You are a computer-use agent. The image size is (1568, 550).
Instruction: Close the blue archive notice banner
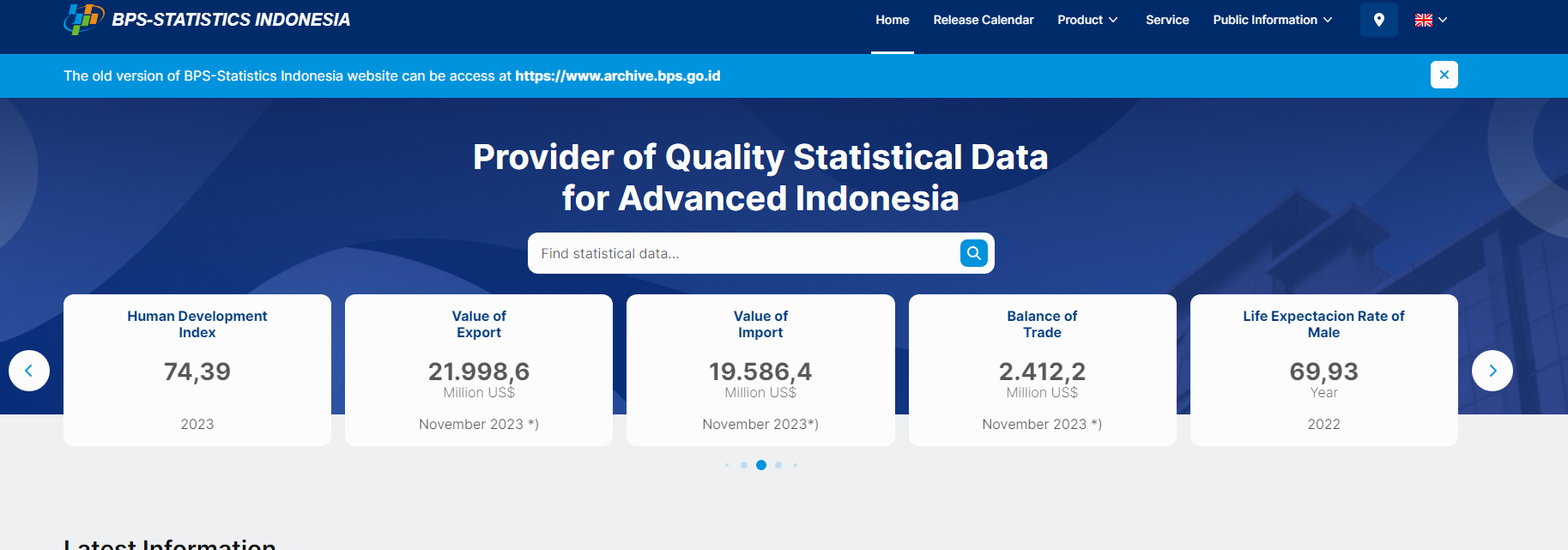(x=1444, y=75)
